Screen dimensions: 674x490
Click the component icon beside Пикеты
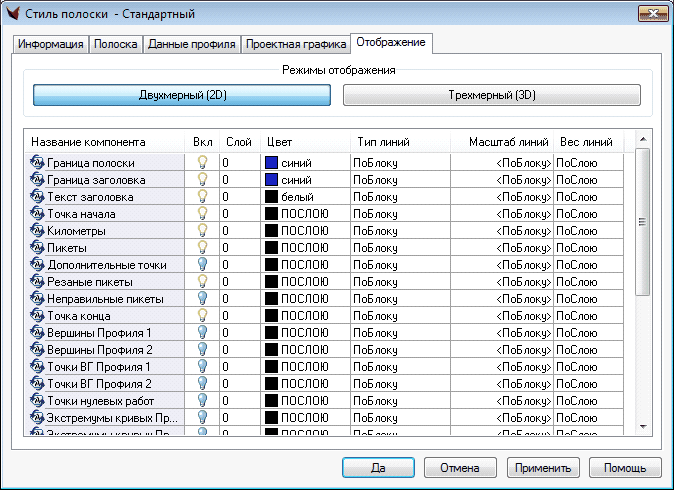point(38,248)
